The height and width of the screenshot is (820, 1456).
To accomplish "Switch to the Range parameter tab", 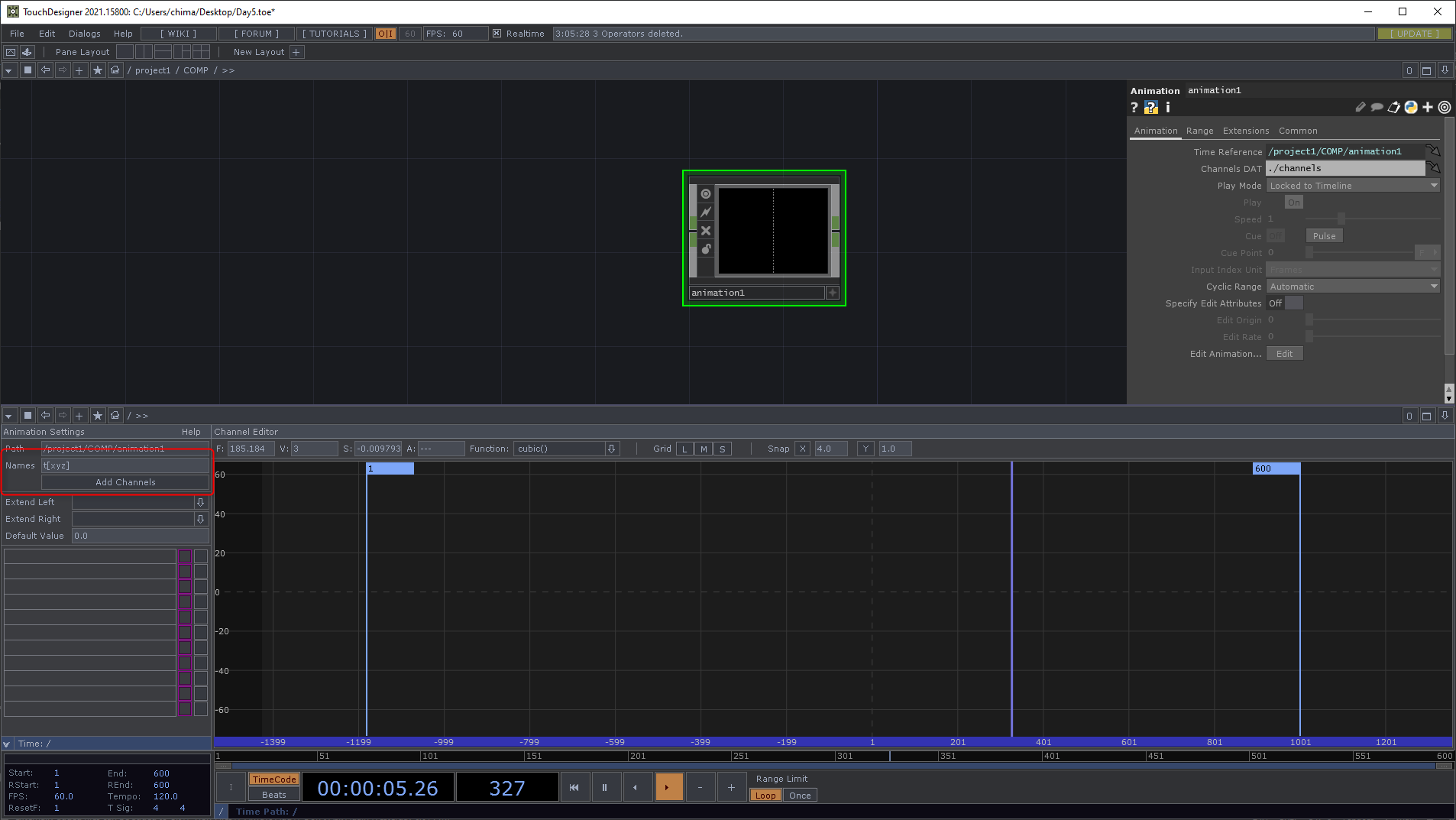I will (x=1199, y=131).
